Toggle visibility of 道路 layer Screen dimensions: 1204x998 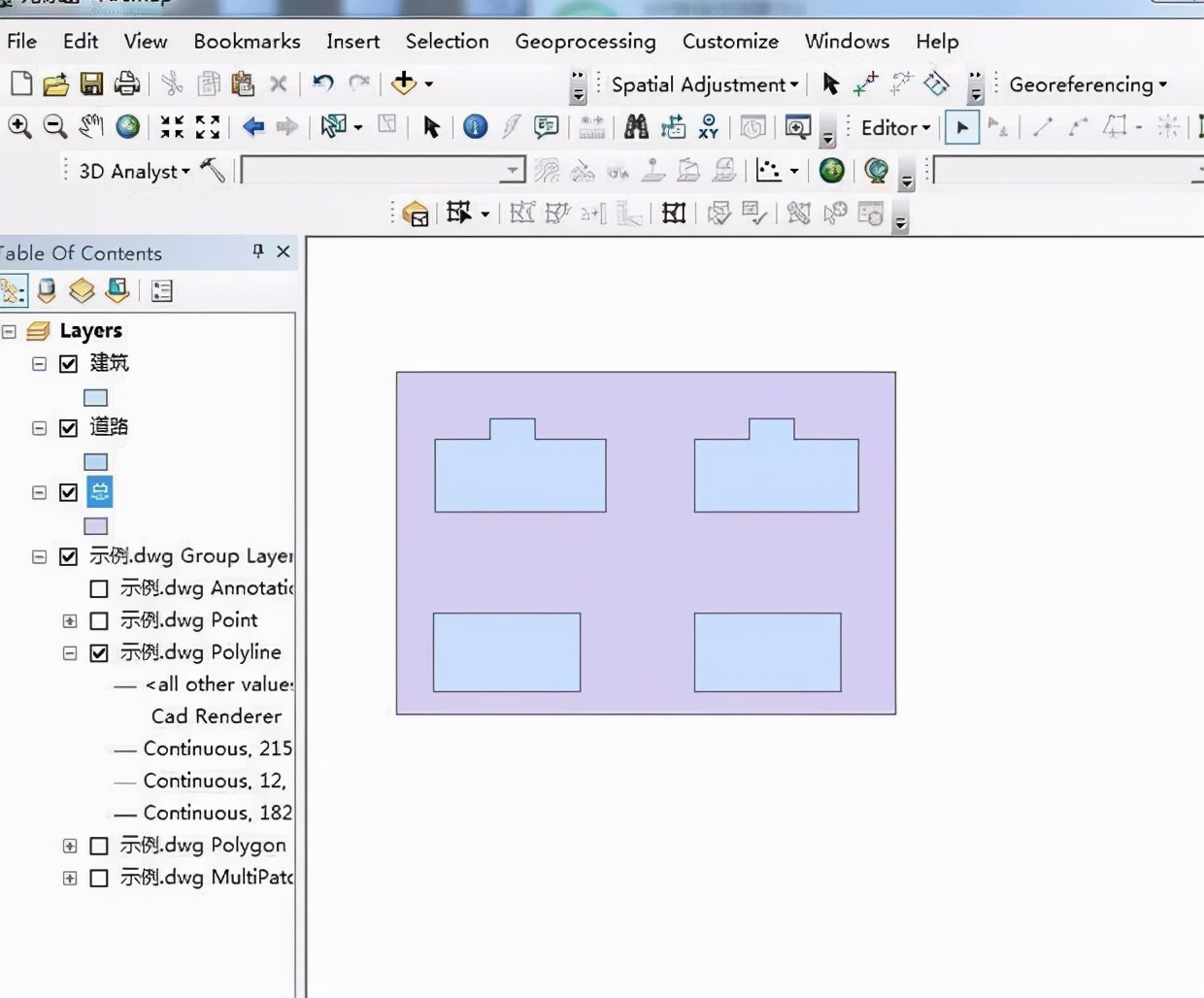(68, 428)
